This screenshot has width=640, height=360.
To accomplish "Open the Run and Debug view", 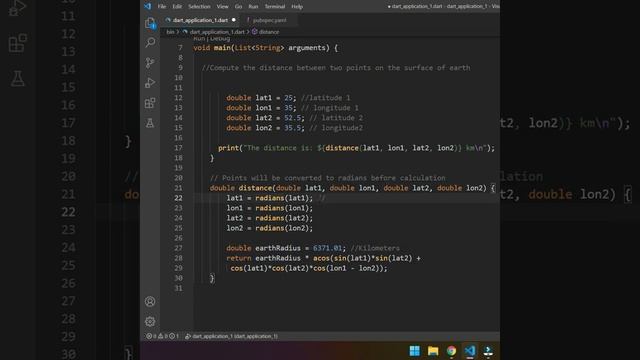I will (150, 83).
